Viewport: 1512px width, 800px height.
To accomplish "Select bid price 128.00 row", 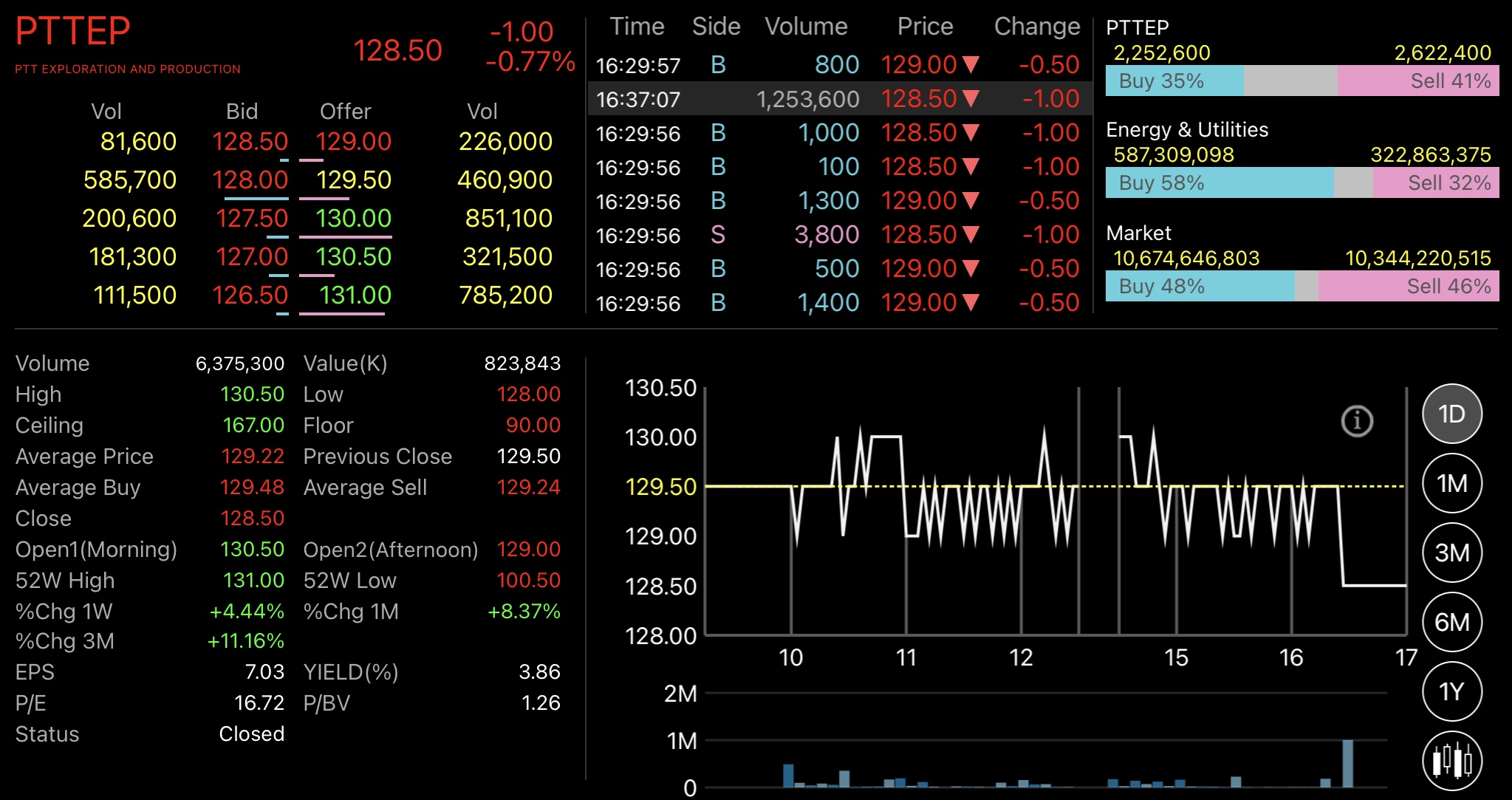I will coord(250,180).
